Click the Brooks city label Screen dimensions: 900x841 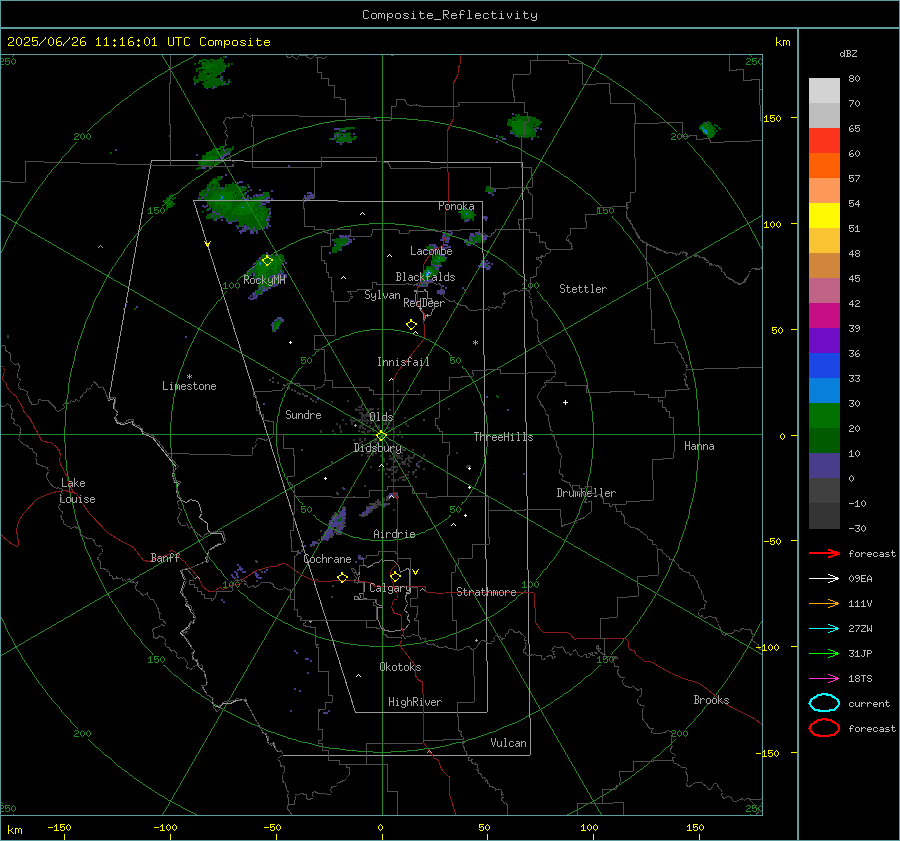pos(711,700)
